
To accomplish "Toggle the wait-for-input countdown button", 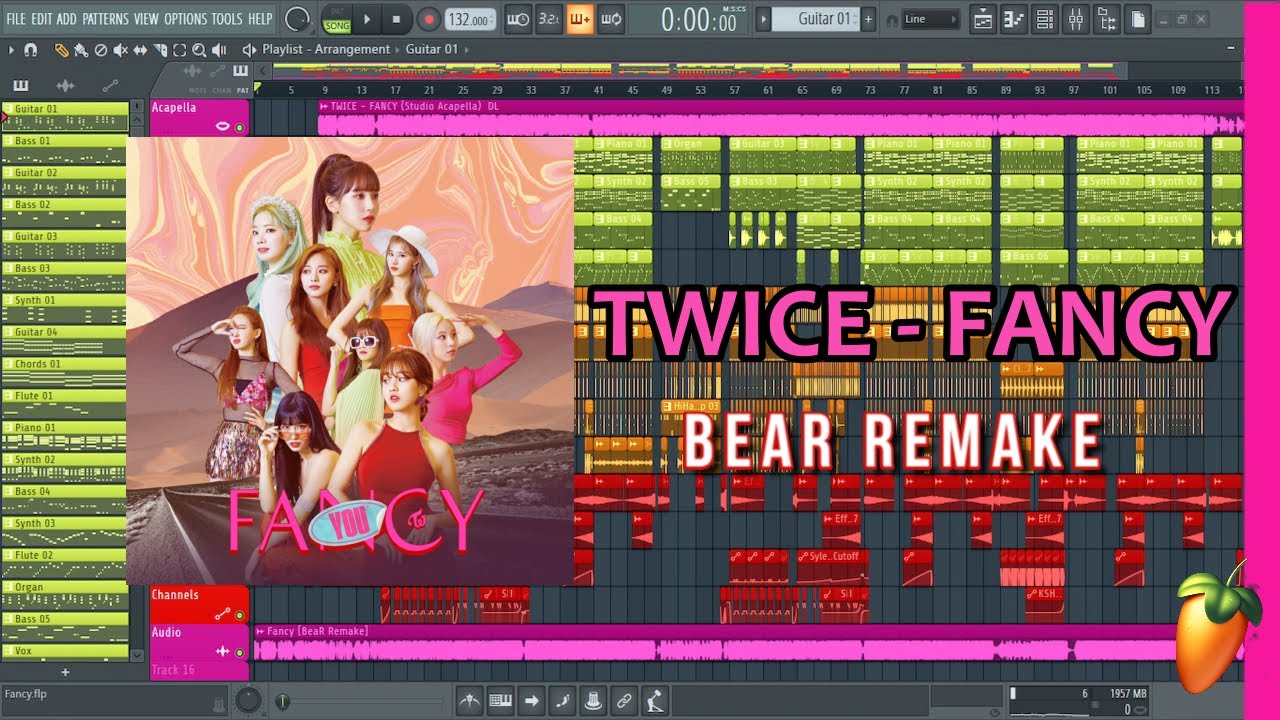I will [517, 19].
